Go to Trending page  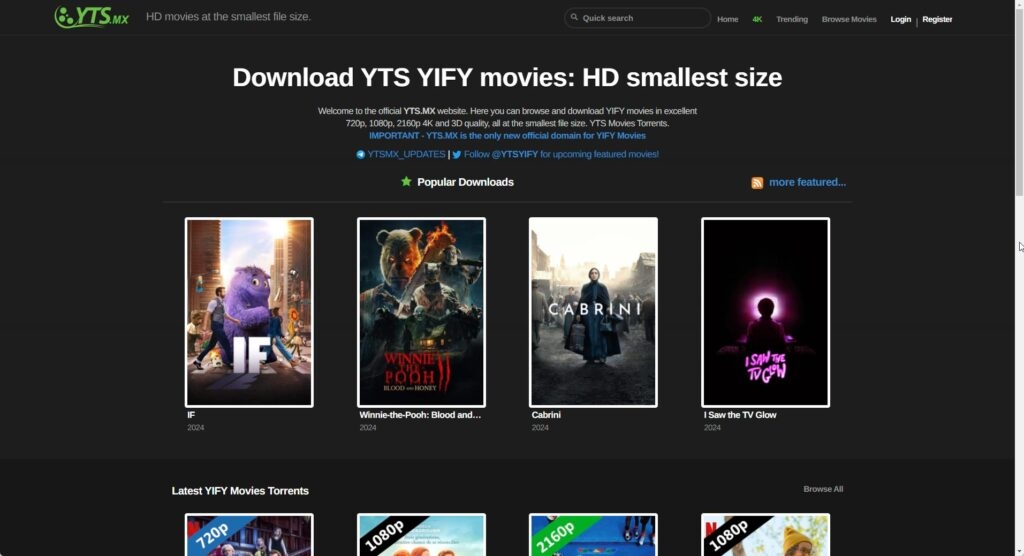coord(792,19)
